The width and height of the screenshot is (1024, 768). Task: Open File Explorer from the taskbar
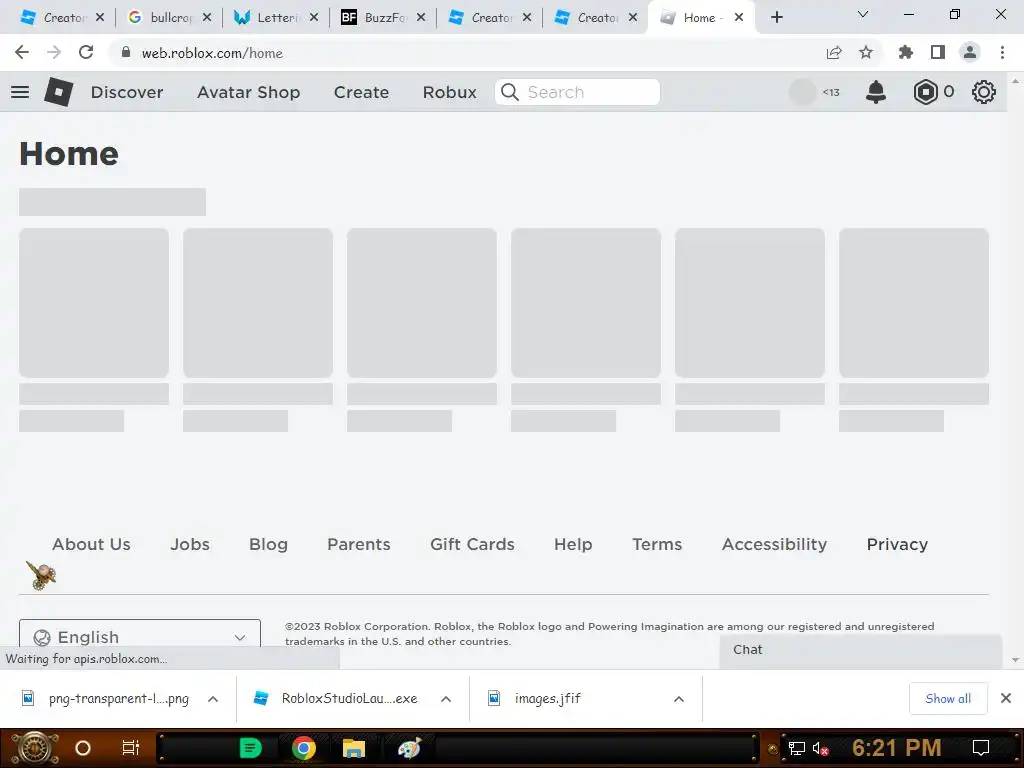coord(353,748)
